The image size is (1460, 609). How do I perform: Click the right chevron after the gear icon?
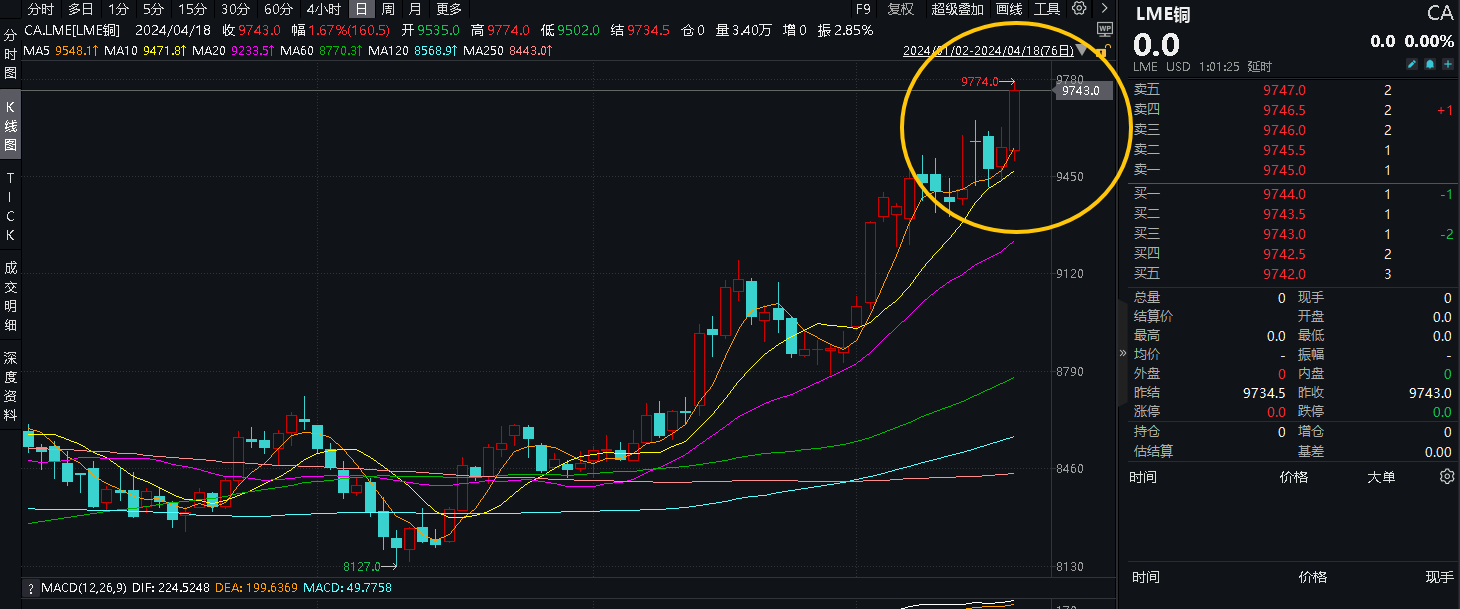(x=1103, y=8)
